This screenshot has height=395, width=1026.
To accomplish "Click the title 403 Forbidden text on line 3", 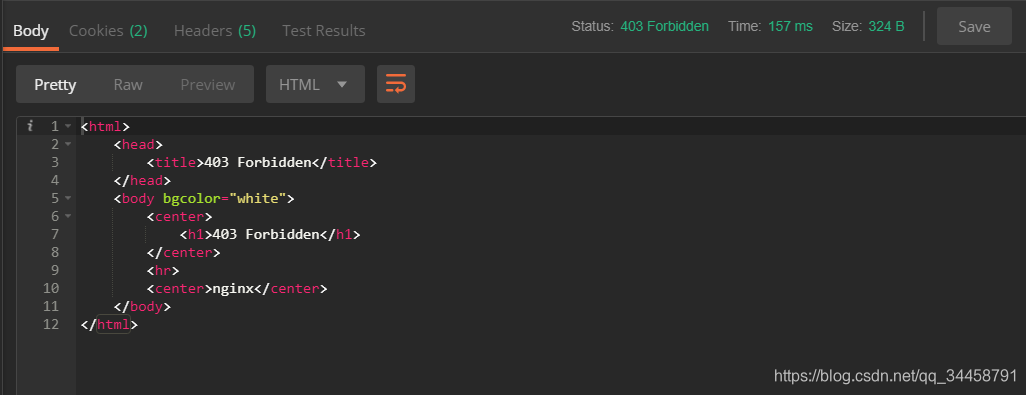I will [258, 162].
